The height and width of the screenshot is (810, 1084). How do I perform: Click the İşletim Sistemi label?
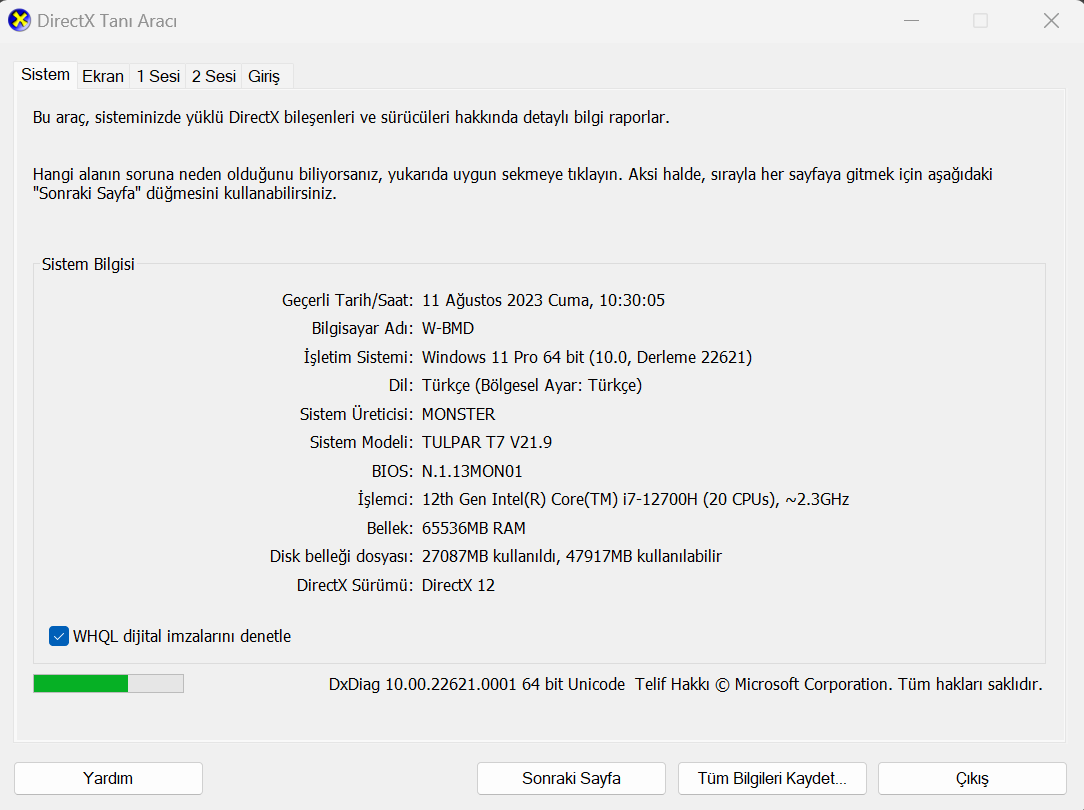click(358, 357)
